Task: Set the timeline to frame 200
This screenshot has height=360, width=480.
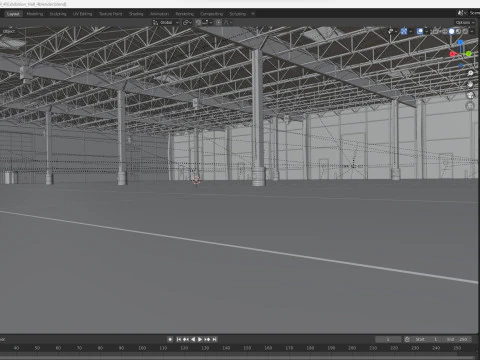Action: 352,348
